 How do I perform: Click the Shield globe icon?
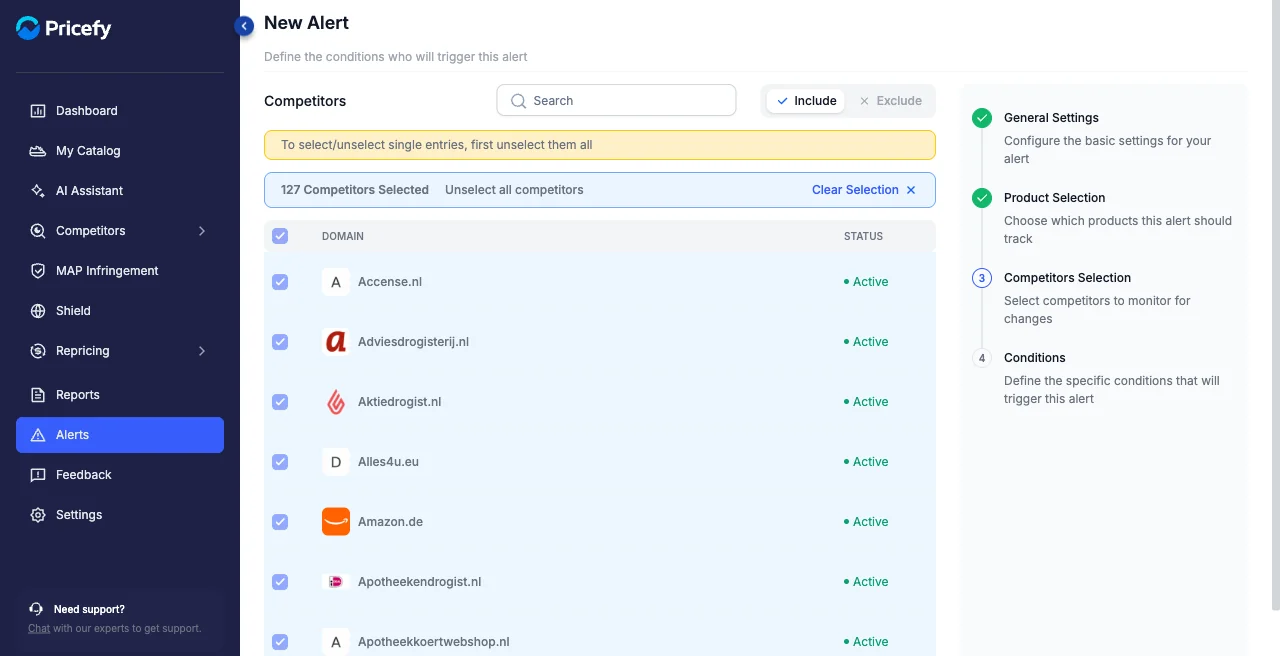pos(38,311)
